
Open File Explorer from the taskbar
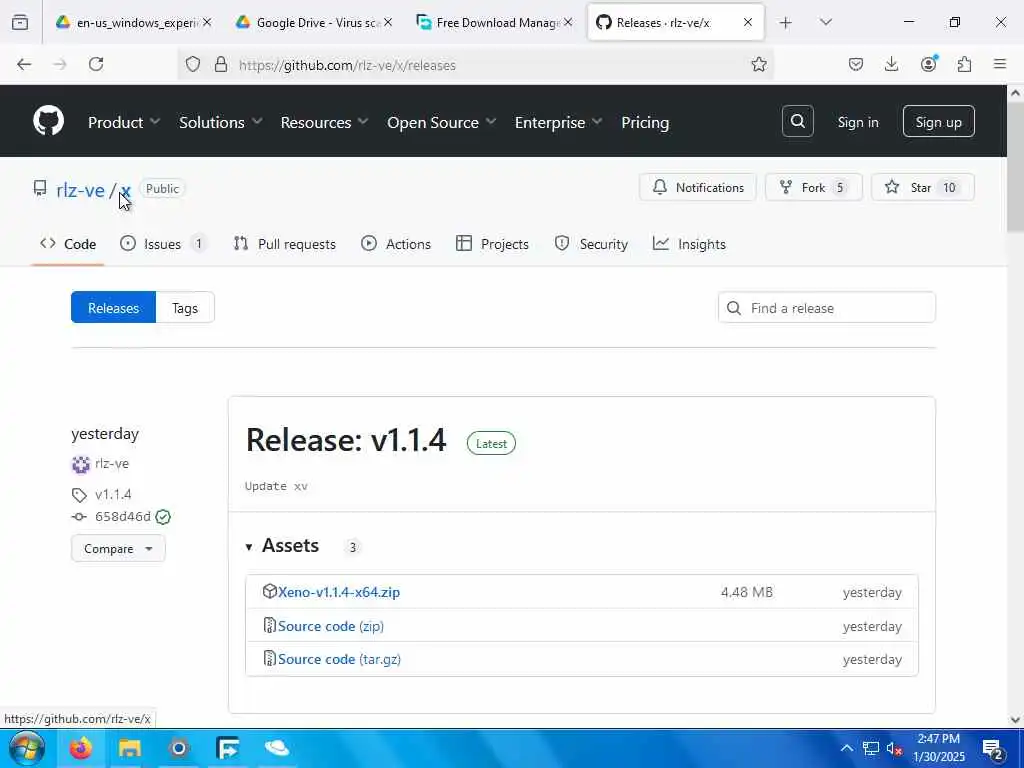pos(129,748)
